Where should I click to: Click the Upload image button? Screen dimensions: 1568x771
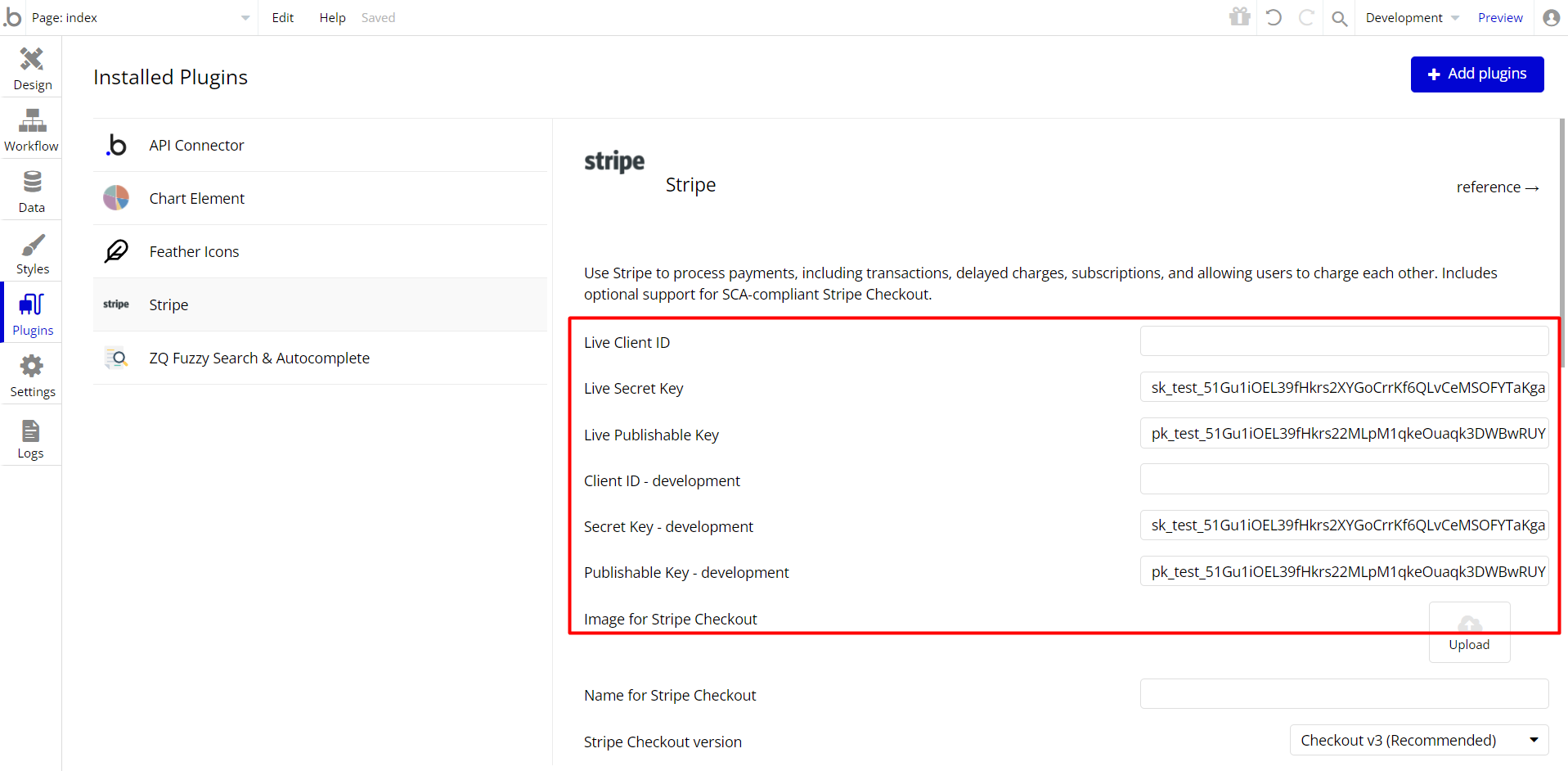point(1469,632)
